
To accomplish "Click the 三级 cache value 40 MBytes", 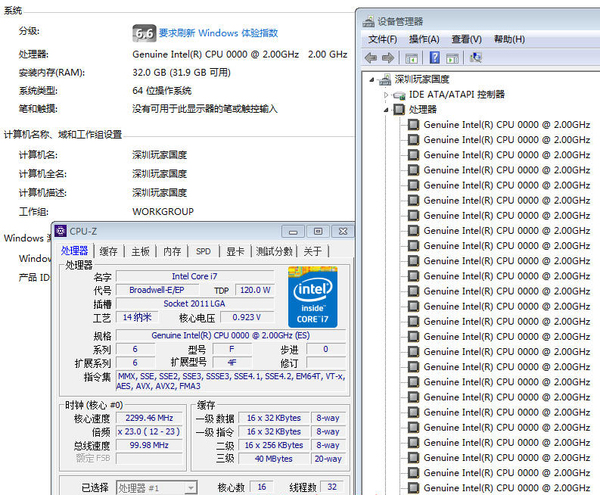I will click(x=274, y=459).
